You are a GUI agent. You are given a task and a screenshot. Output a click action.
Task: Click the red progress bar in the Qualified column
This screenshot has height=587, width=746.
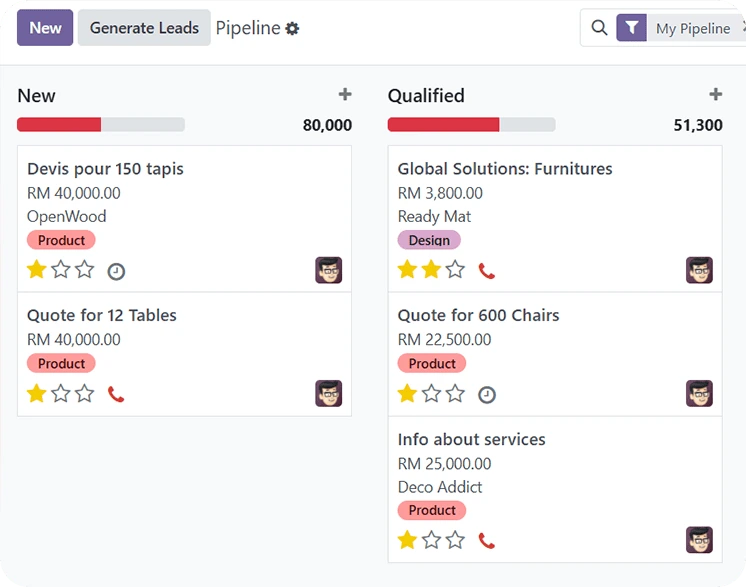pyautogui.click(x=443, y=125)
